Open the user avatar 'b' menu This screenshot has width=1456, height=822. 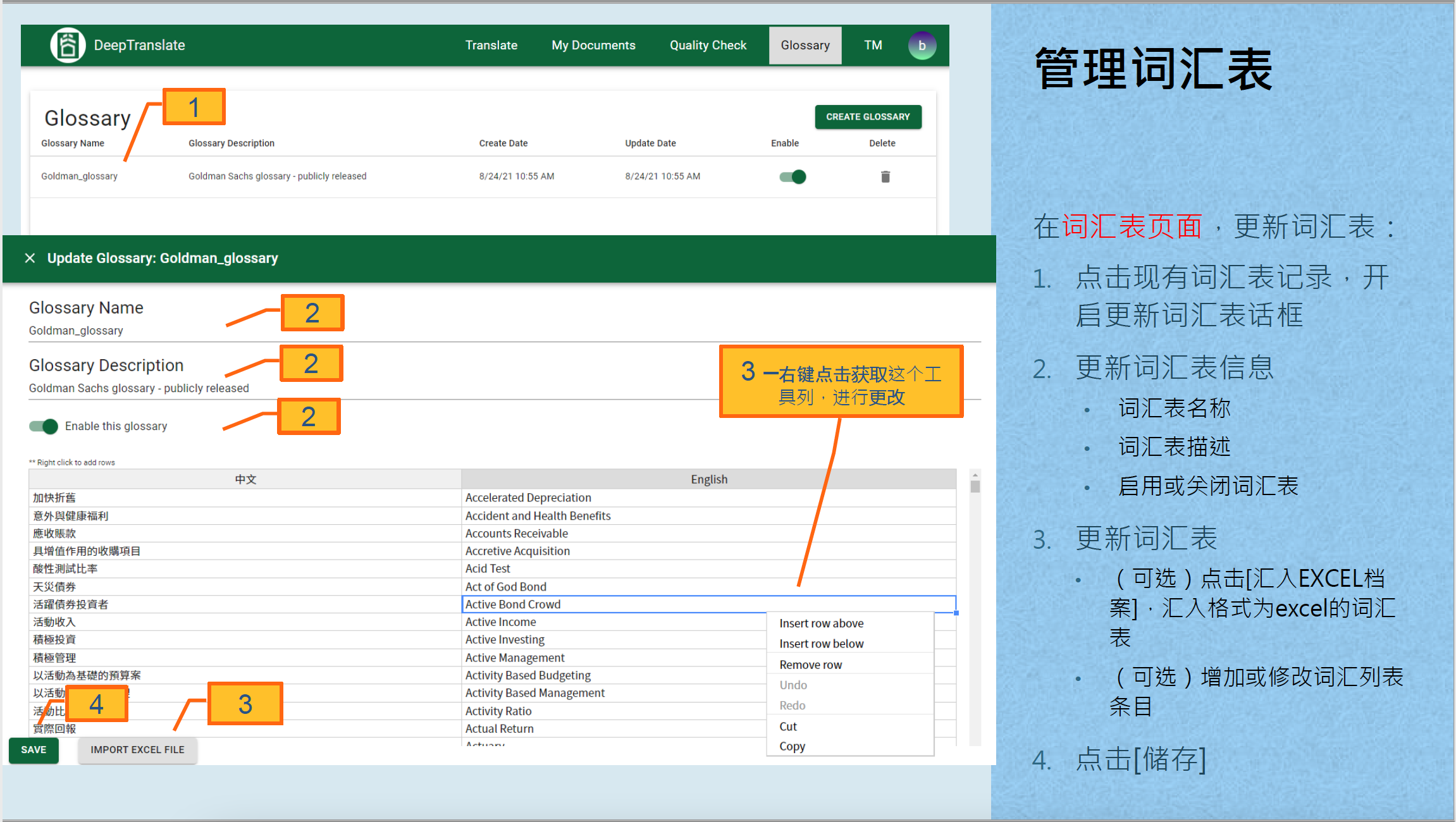(922, 46)
